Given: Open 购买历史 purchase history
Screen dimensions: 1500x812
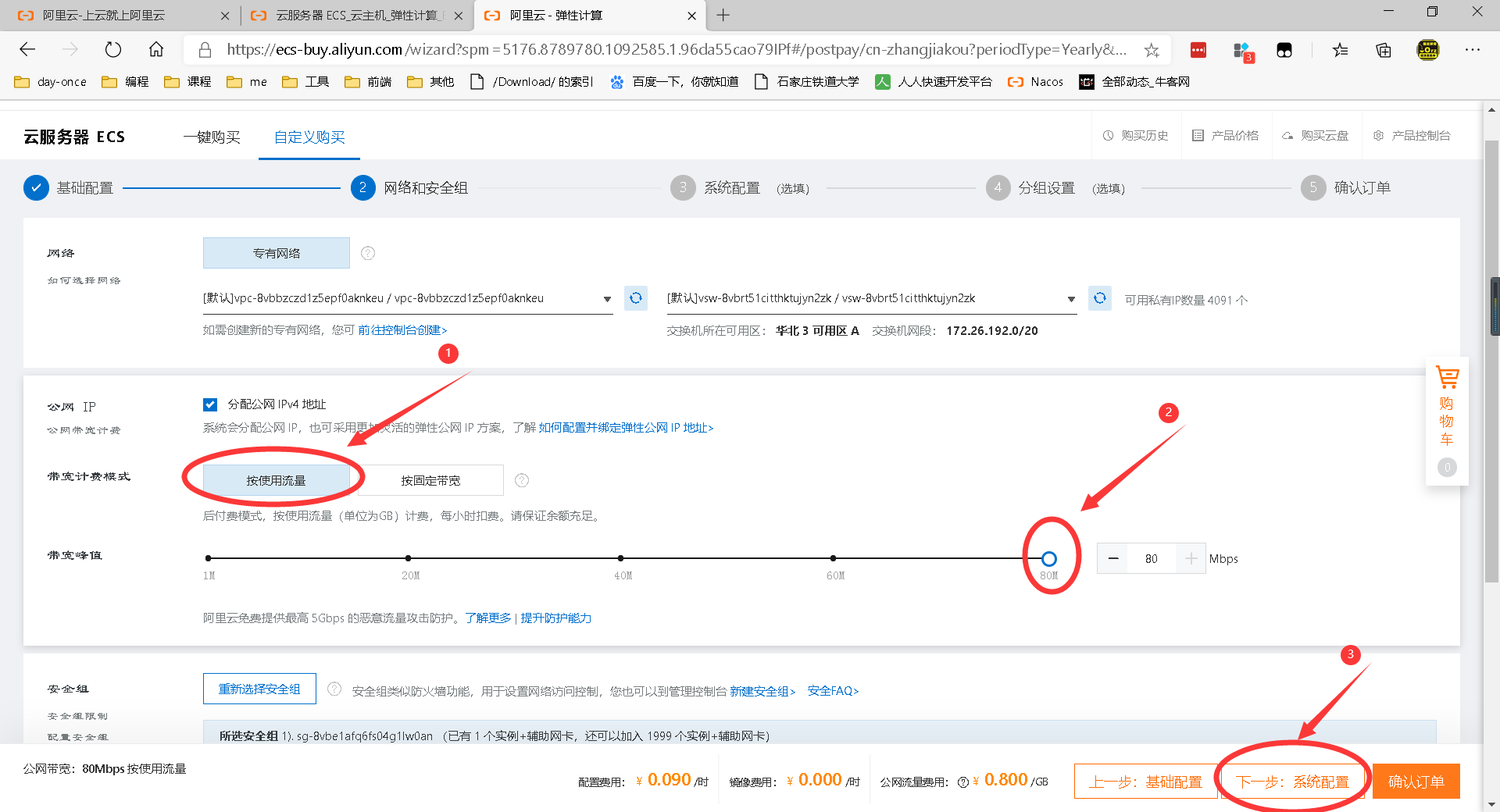Looking at the screenshot, I should click(x=1136, y=135).
